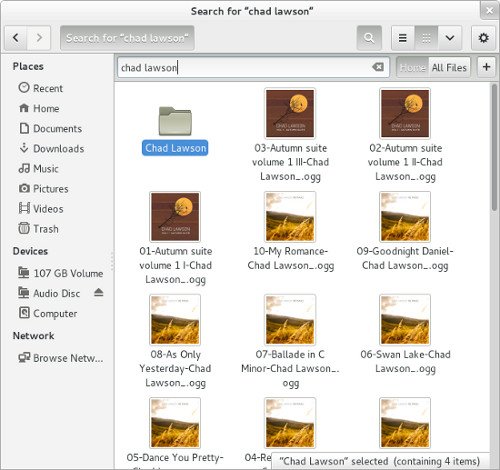500x470 pixels.
Task: Click the Search for "chad lawson" path button
Action: pos(127,38)
